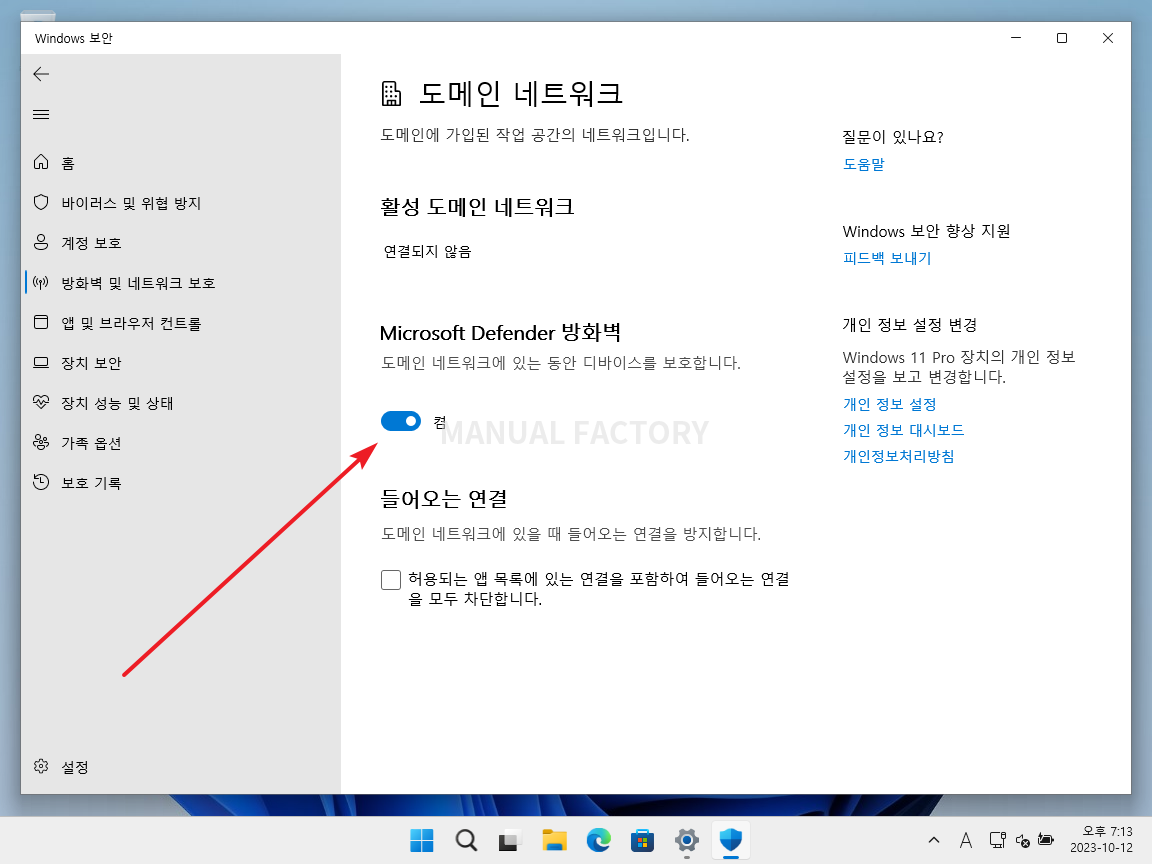The width and height of the screenshot is (1152, 864).
Task: Open 바이러스 및 위협 방지 section
Action: (x=131, y=203)
